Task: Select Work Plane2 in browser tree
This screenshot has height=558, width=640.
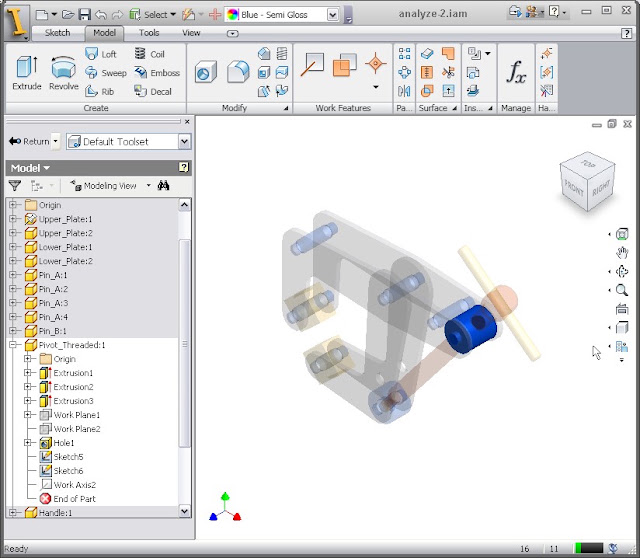Action: pos(77,429)
